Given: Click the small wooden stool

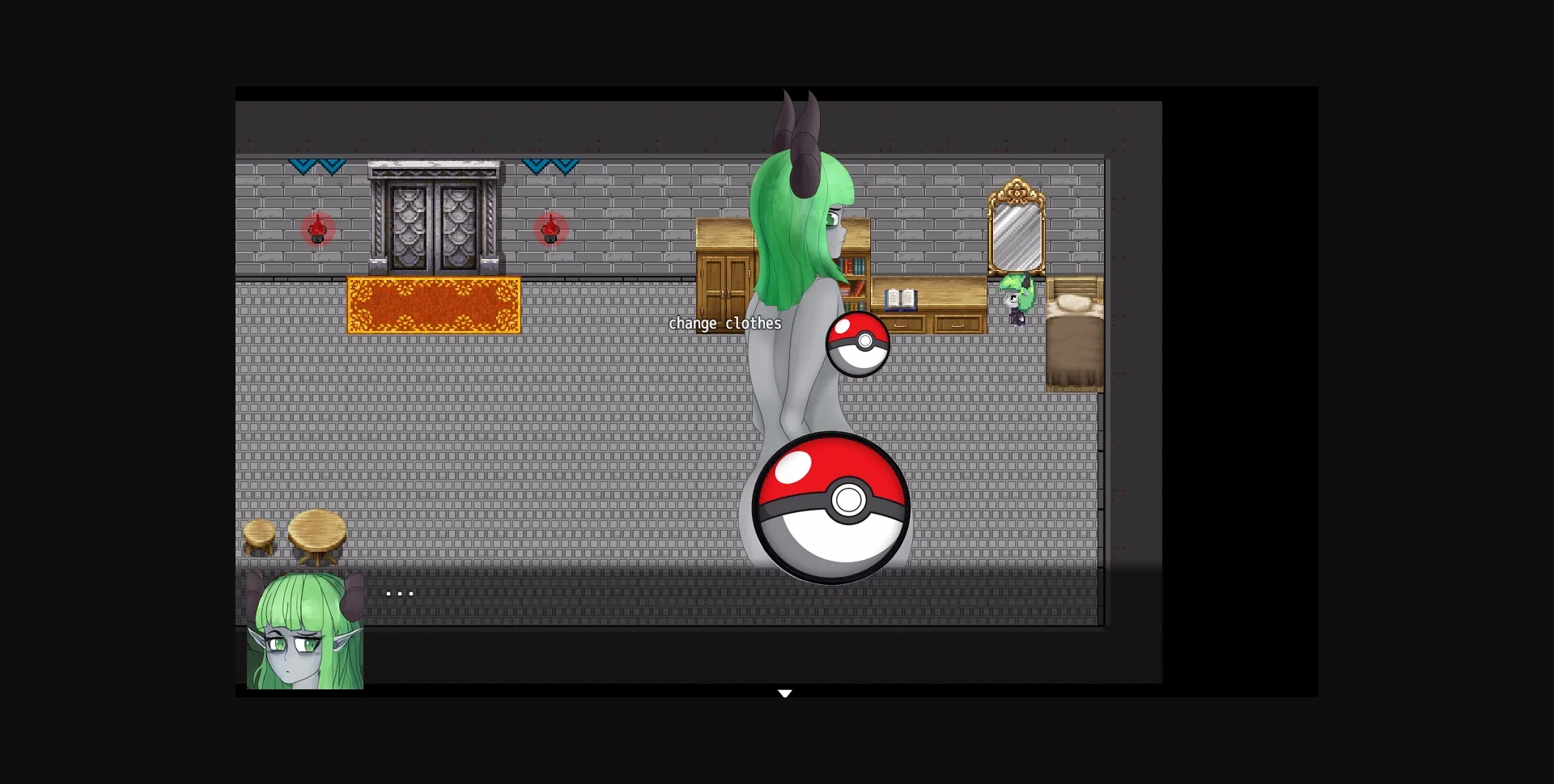Looking at the screenshot, I should (x=259, y=536).
